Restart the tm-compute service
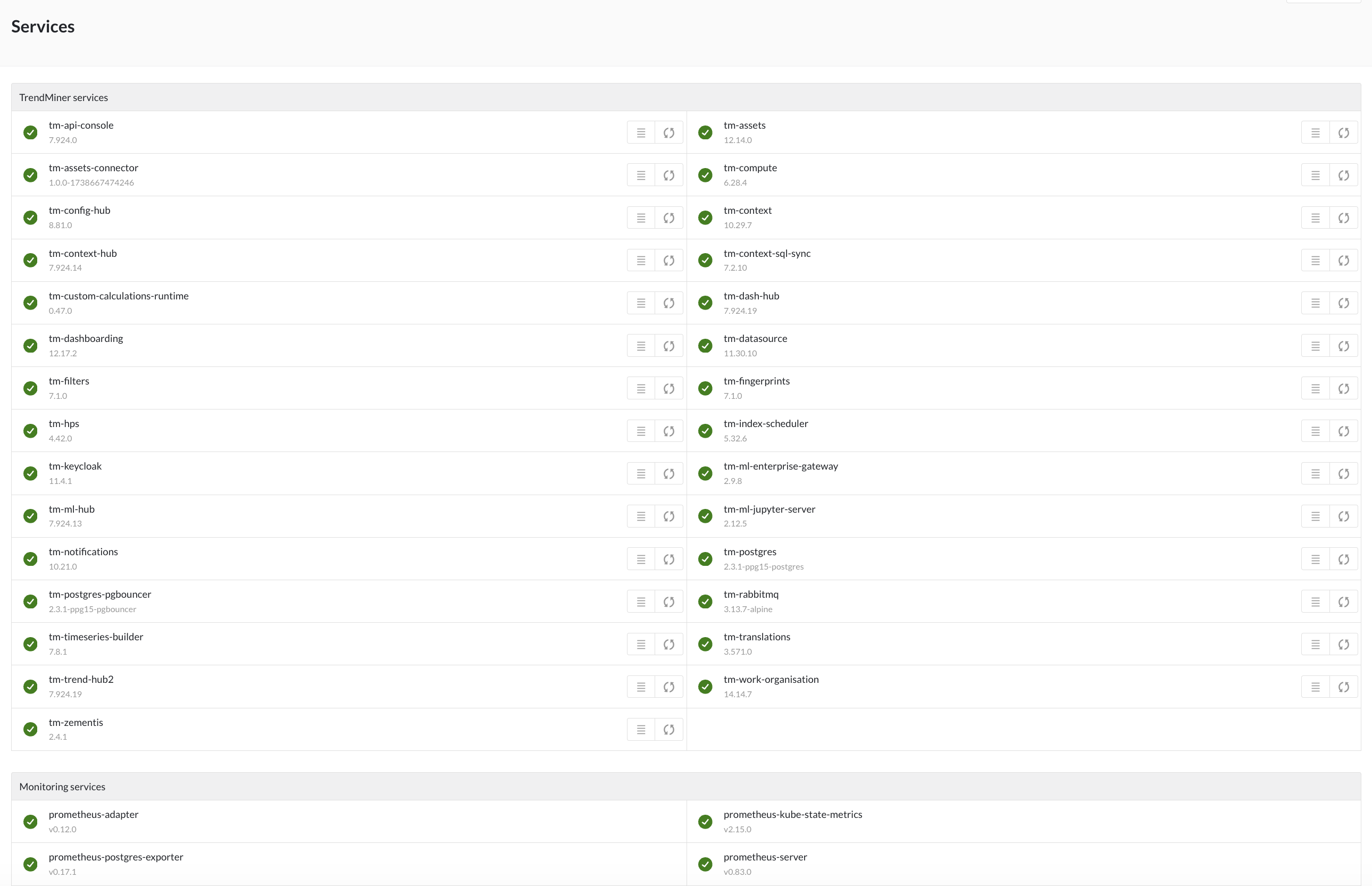The width and height of the screenshot is (1372, 886). [x=1343, y=175]
